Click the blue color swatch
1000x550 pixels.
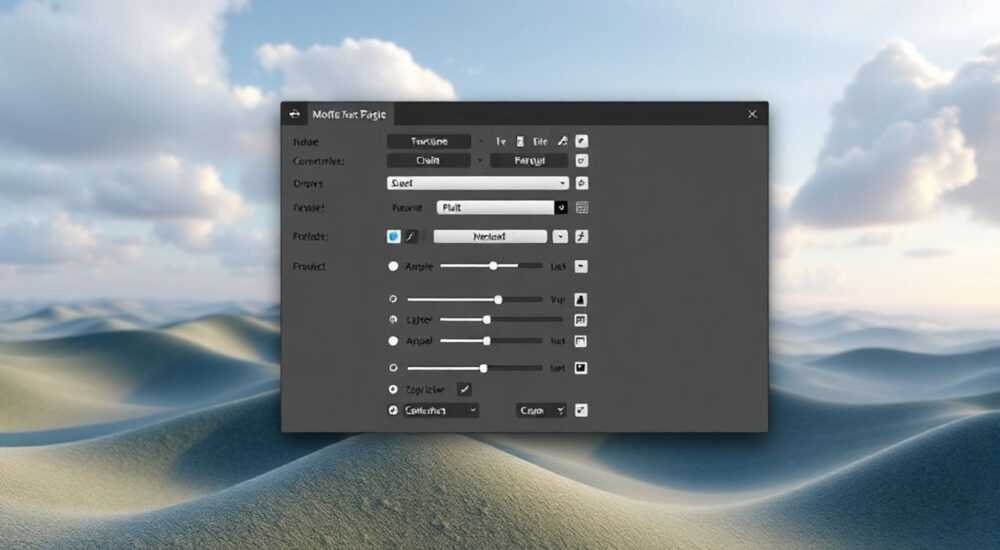coord(393,237)
